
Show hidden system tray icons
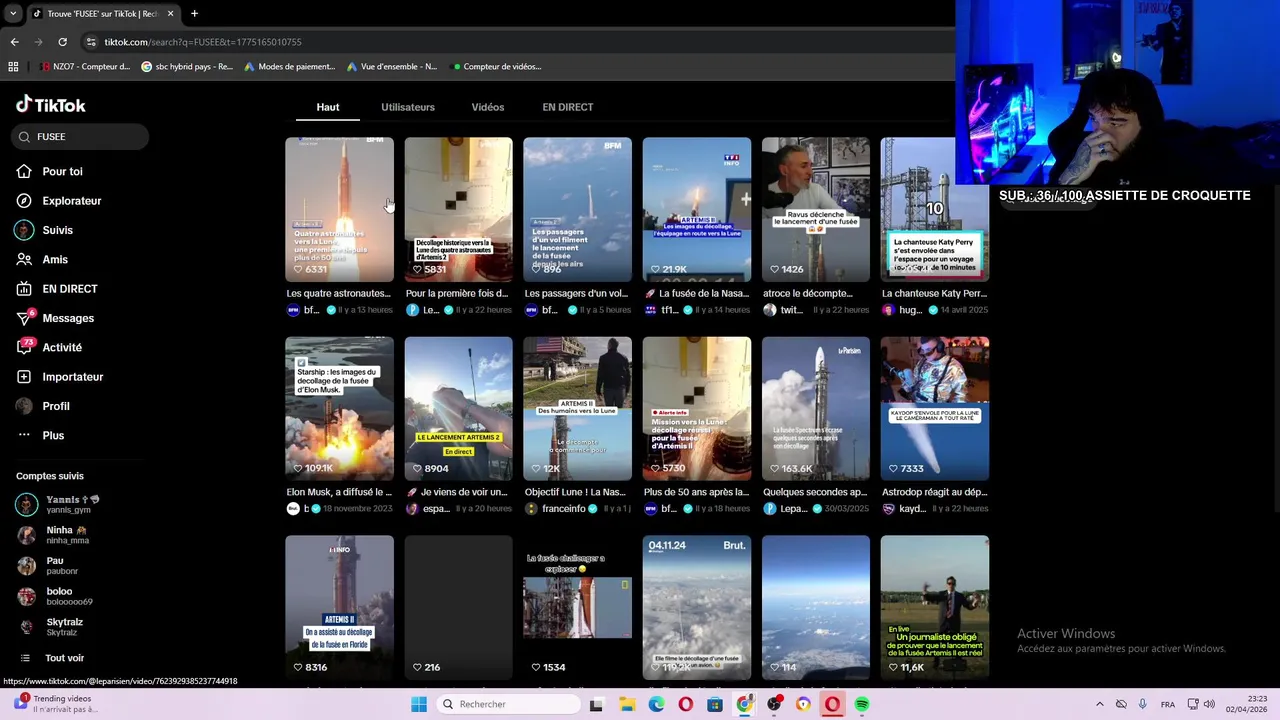(1099, 704)
